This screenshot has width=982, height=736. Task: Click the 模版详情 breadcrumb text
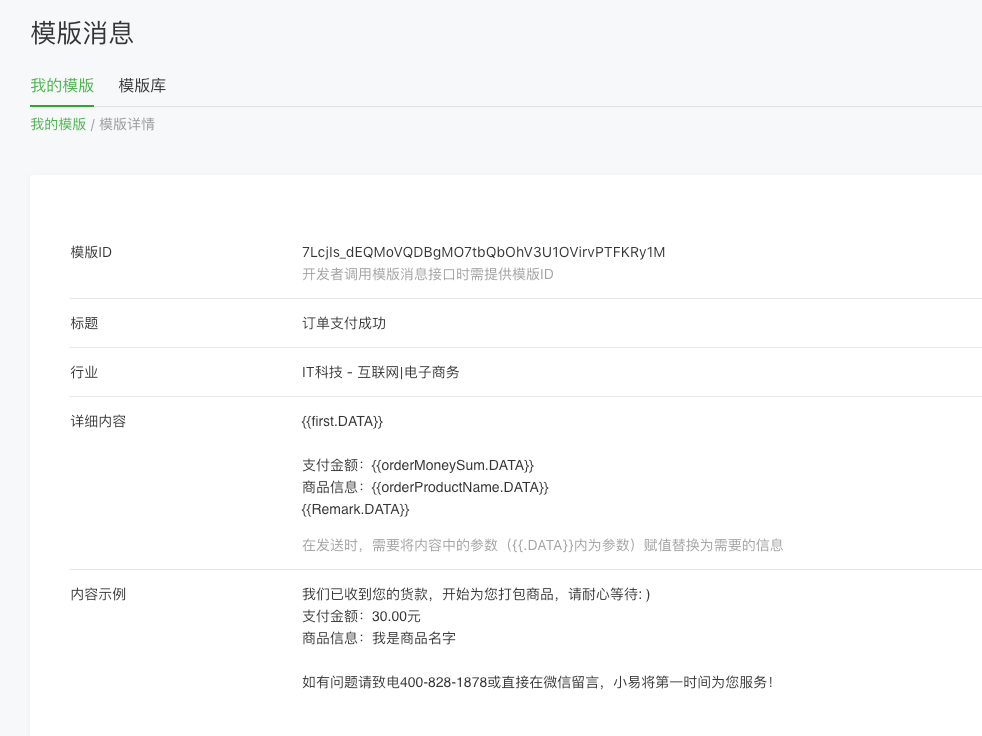point(127,124)
